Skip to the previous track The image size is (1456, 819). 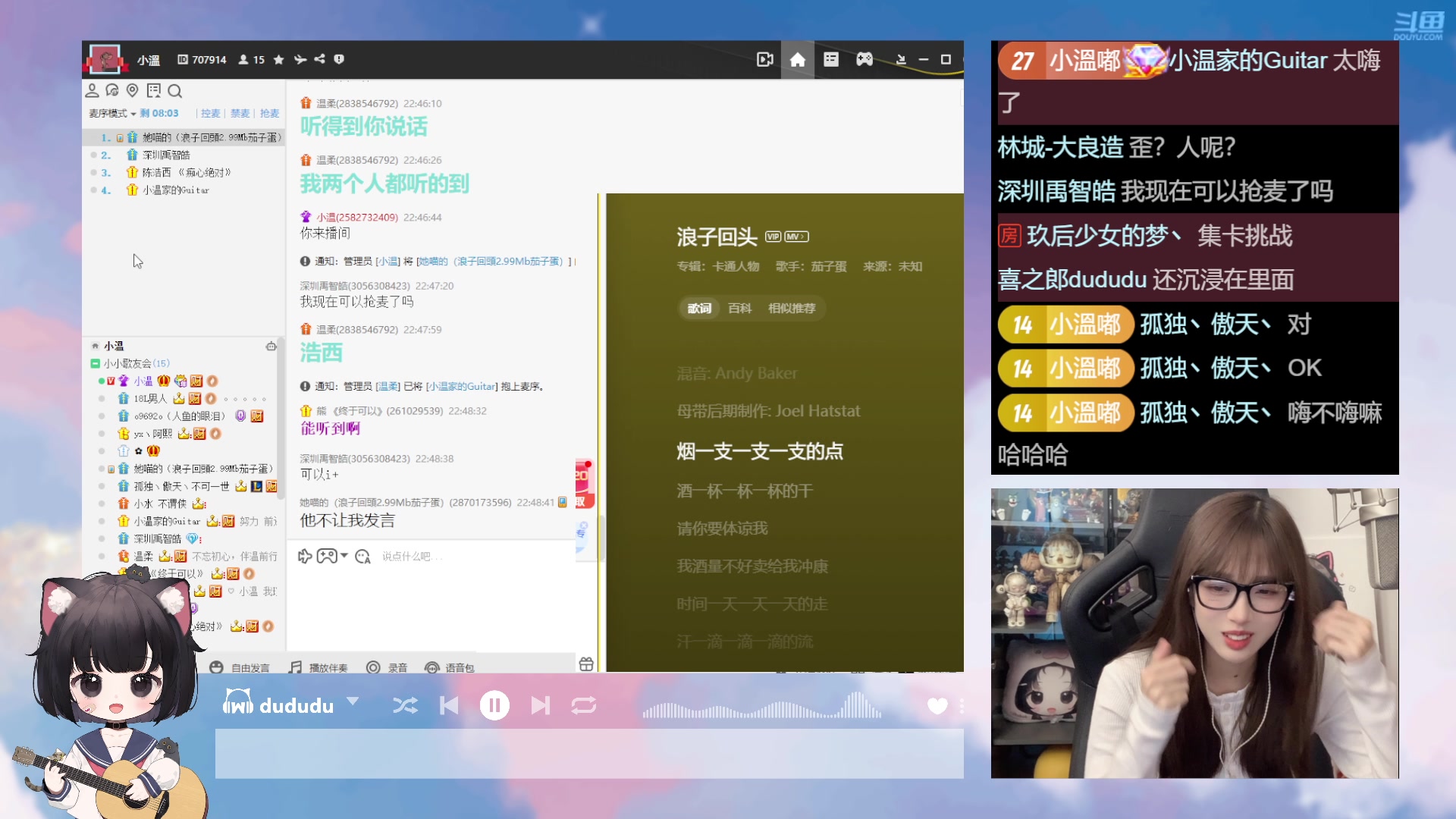point(449,706)
